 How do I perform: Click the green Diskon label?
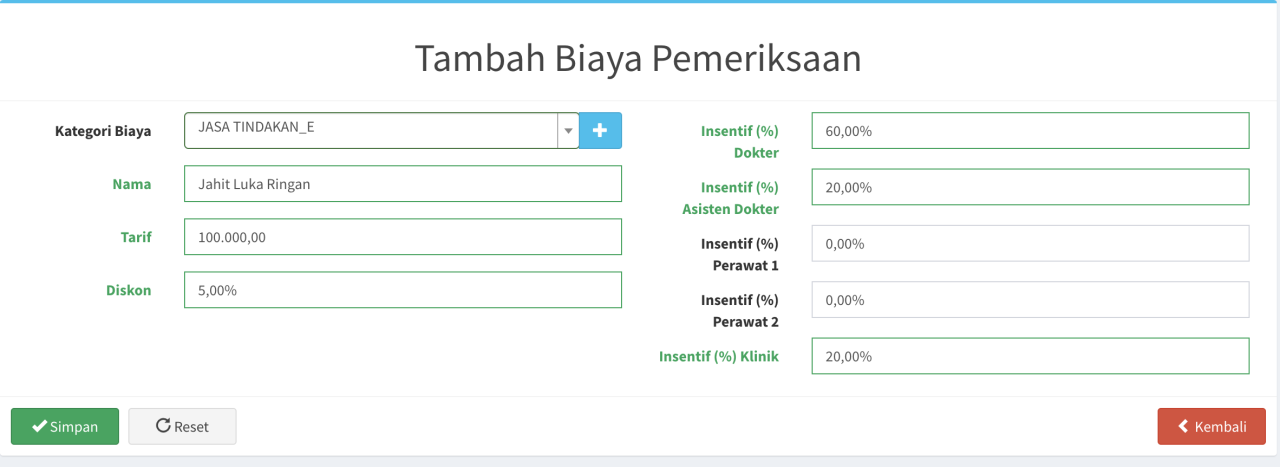[129, 290]
